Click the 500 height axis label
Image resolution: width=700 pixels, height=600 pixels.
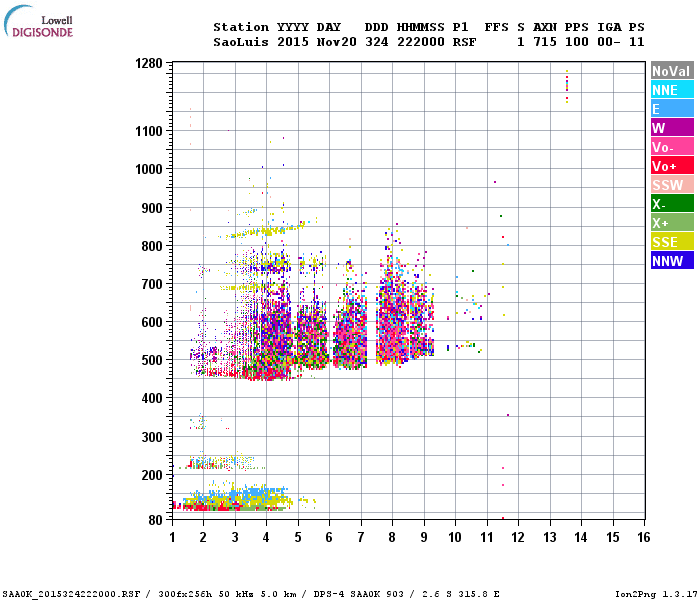tap(152, 360)
